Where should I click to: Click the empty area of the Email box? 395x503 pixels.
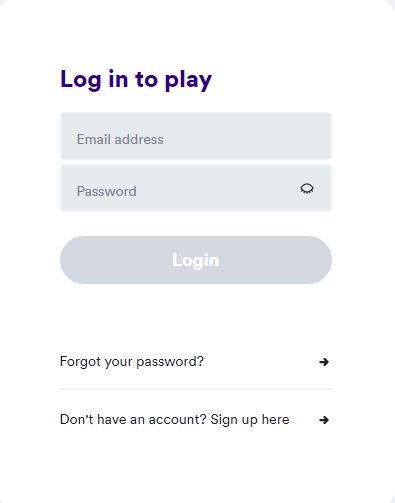click(x=247, y=136)
